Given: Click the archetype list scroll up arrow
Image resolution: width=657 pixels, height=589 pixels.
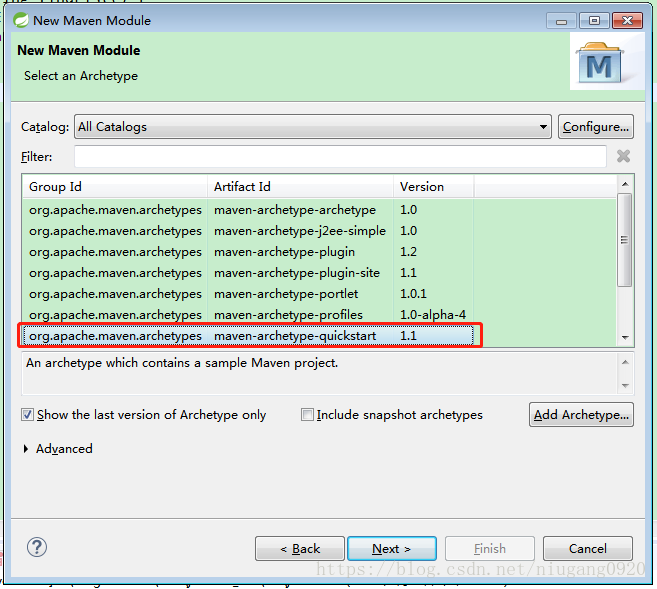Looking at the screenshot, I should pyautogui.click(x=625, y=184).
